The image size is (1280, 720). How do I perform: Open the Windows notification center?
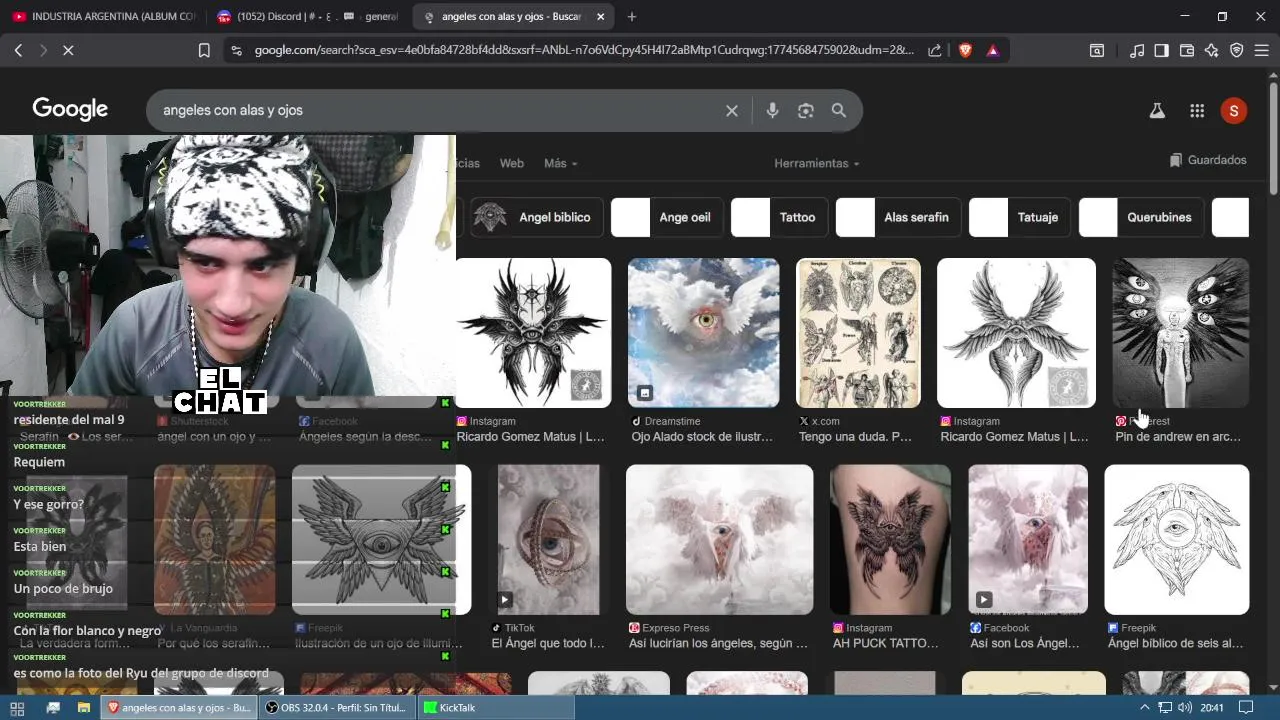(1246, 708)
